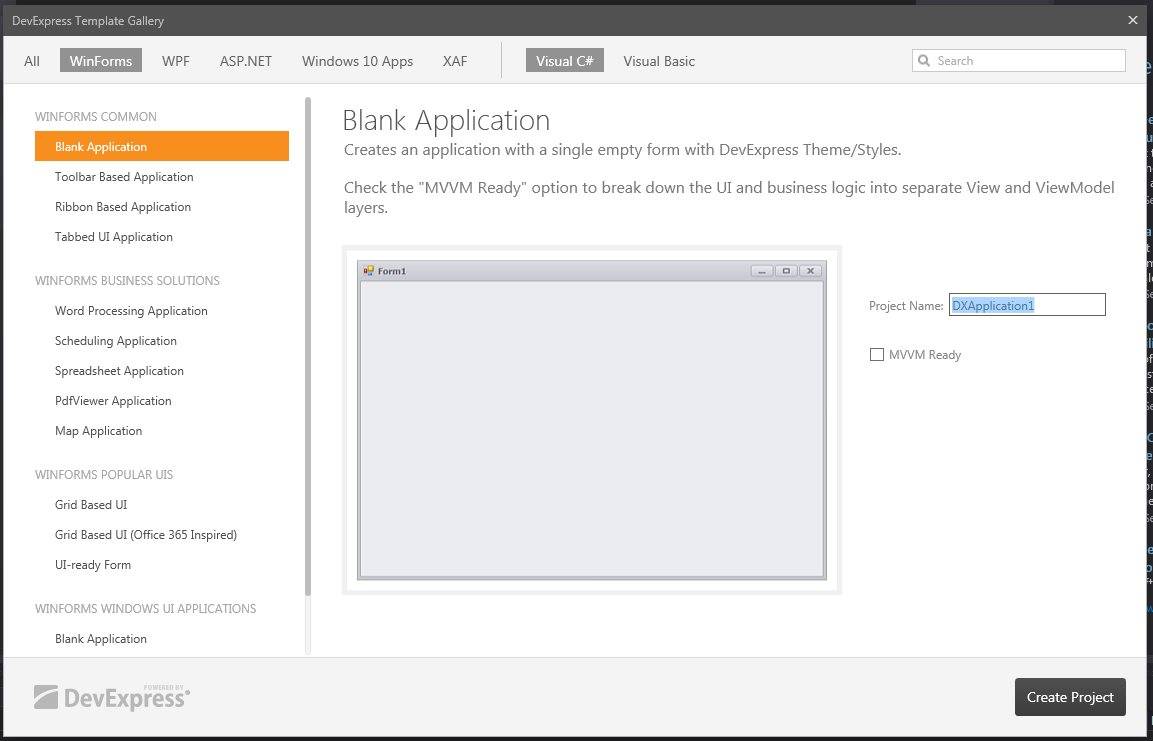Viewport: 1153px width, 741px height.
Task: Close the Template Gallery window
Action: [1132, 21]
